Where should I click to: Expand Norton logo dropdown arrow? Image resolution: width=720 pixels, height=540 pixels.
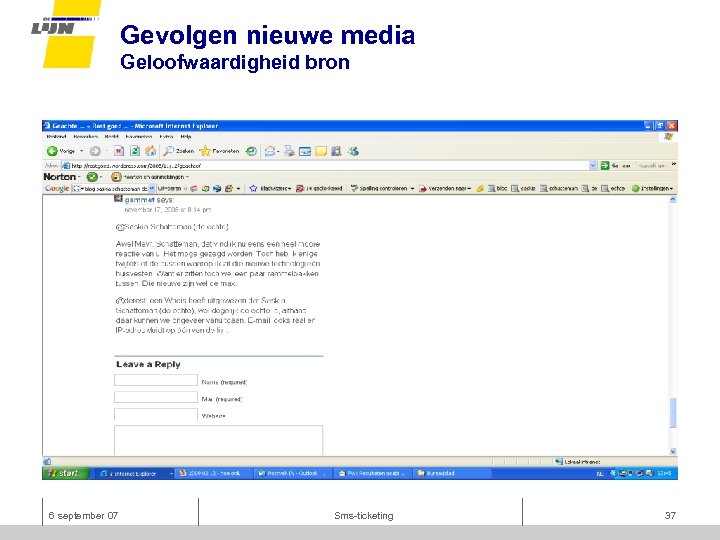point(80,177)
